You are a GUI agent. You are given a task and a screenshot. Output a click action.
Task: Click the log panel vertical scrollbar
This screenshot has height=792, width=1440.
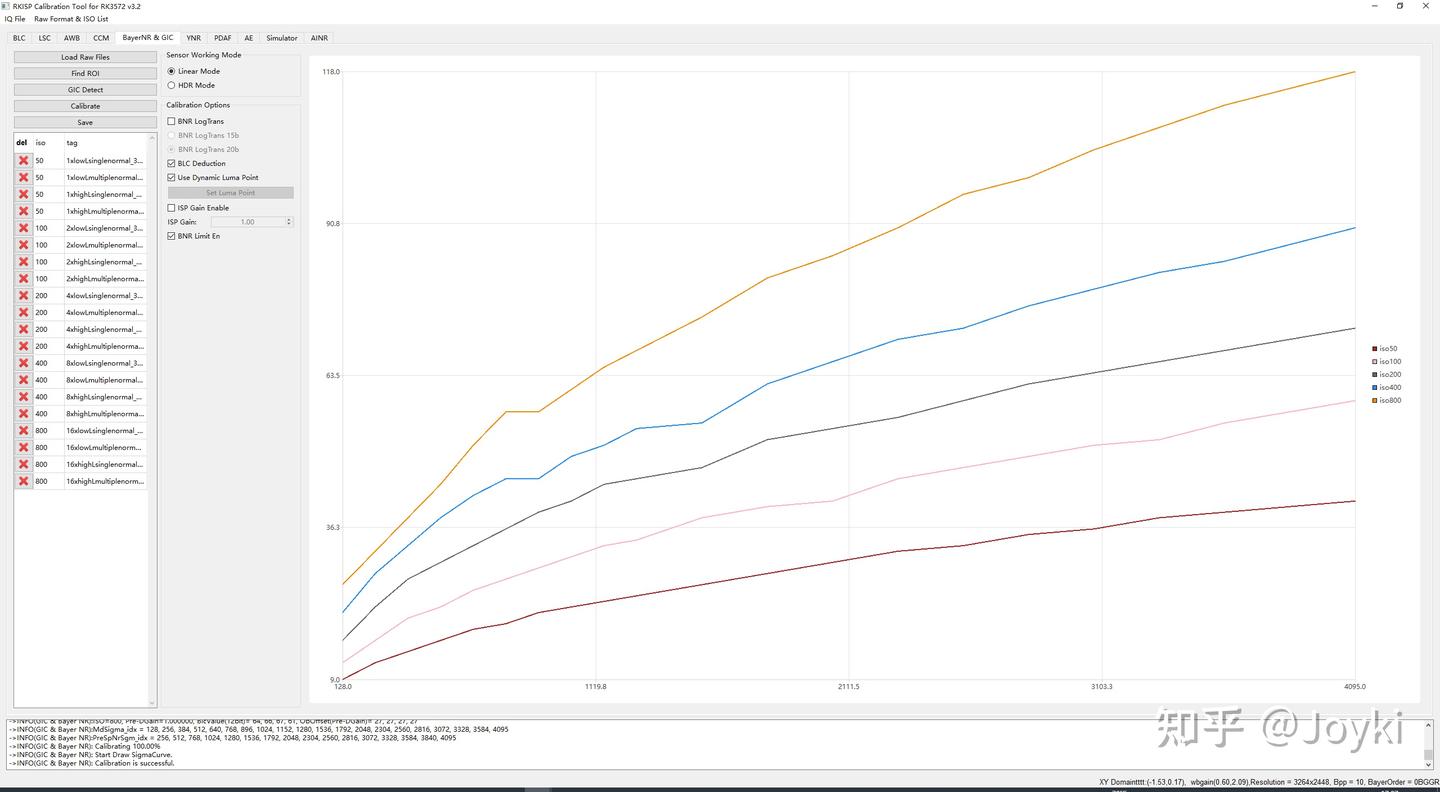point(1428,744)
